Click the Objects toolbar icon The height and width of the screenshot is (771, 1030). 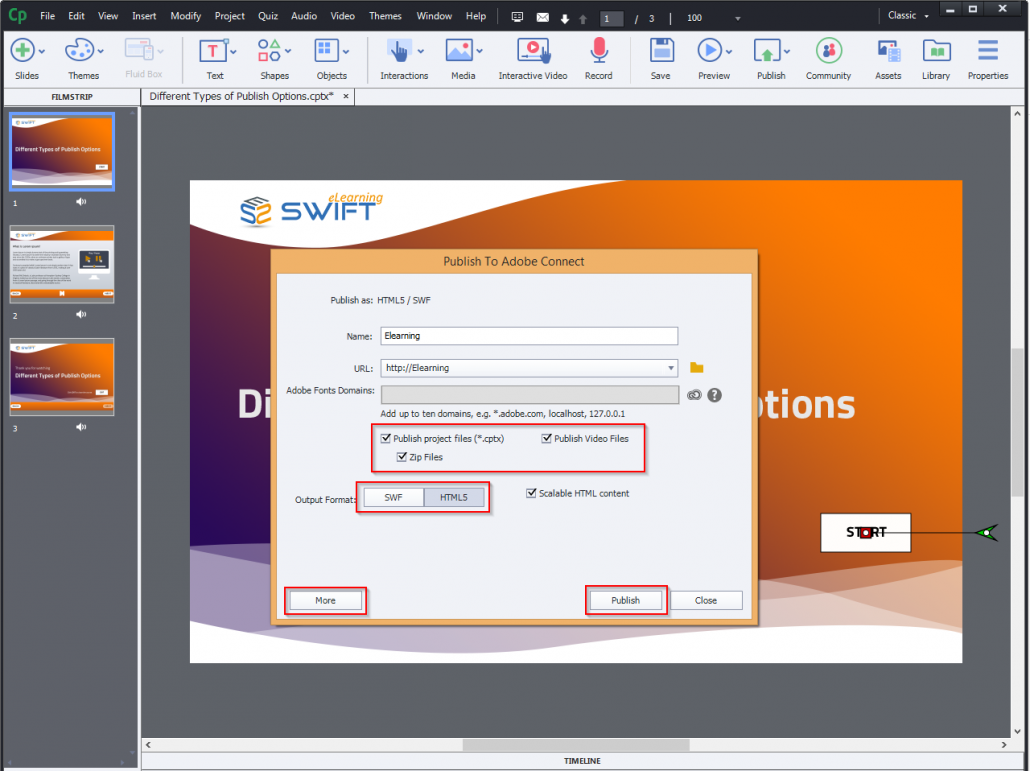(326, 51)
